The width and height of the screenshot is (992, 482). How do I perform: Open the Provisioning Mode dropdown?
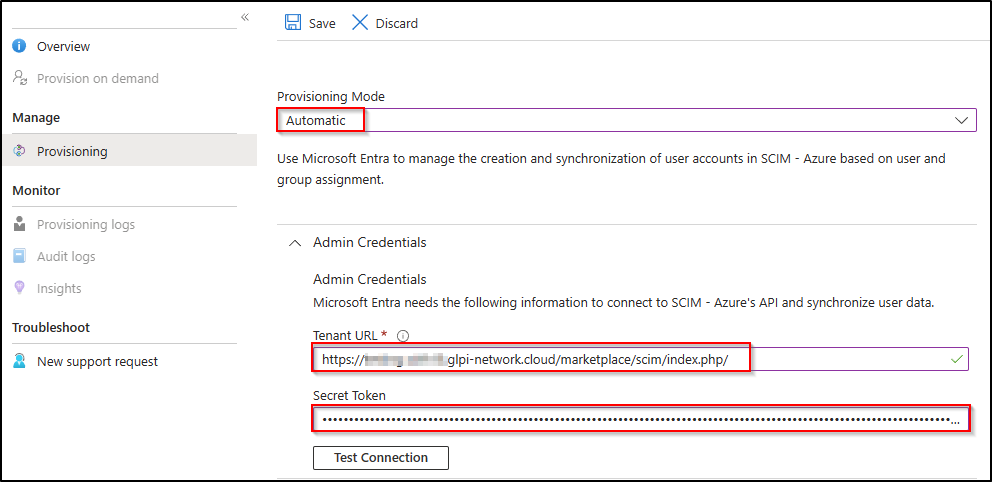click(626, 120)
